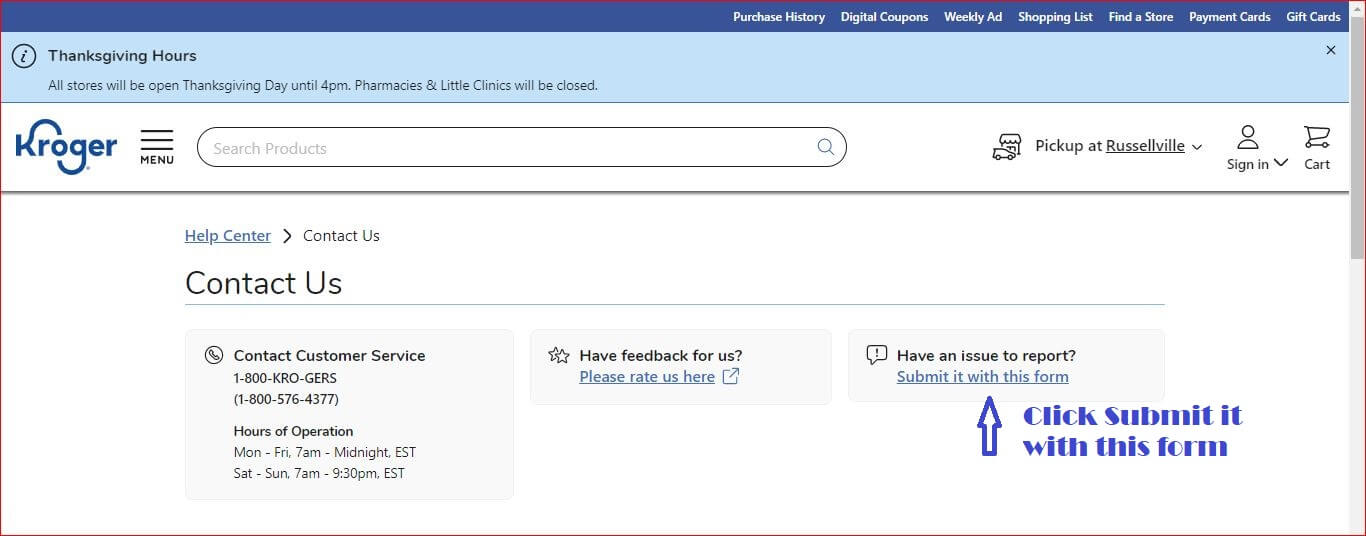Click Have feedback for us? text
Image resolution: width=1366 pixels, height=536 pixels.
pyautogui.click(x=661, y=355)
